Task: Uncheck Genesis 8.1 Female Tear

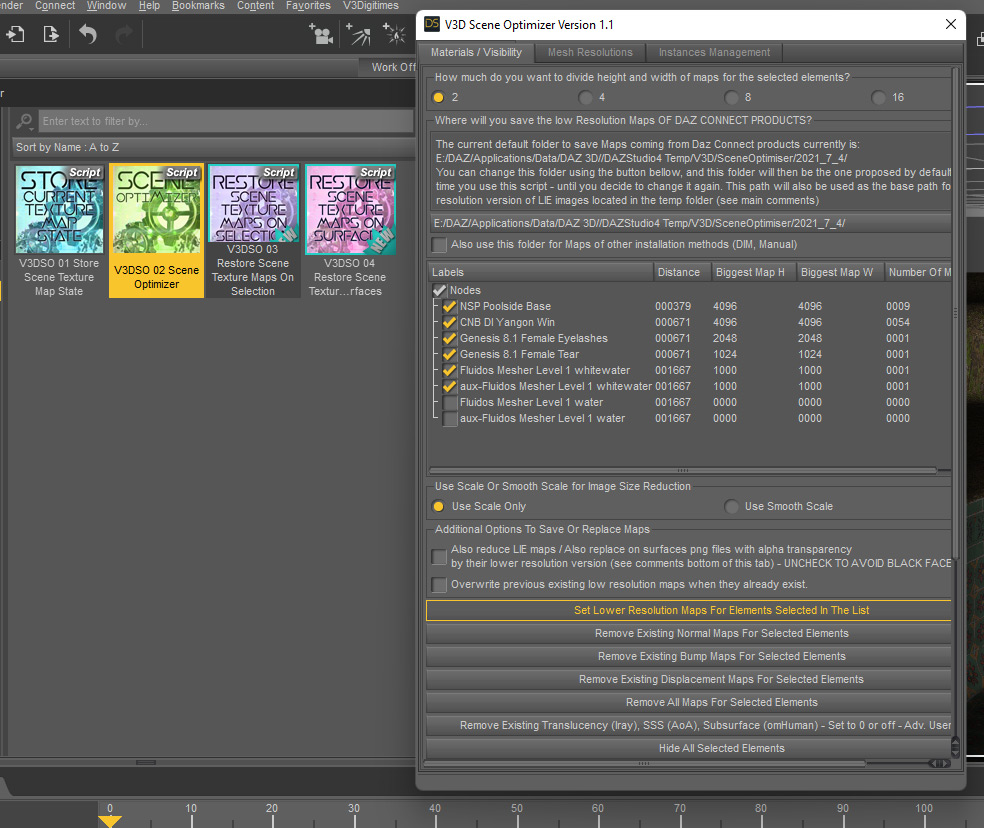Action: click(x=449, y=355)
